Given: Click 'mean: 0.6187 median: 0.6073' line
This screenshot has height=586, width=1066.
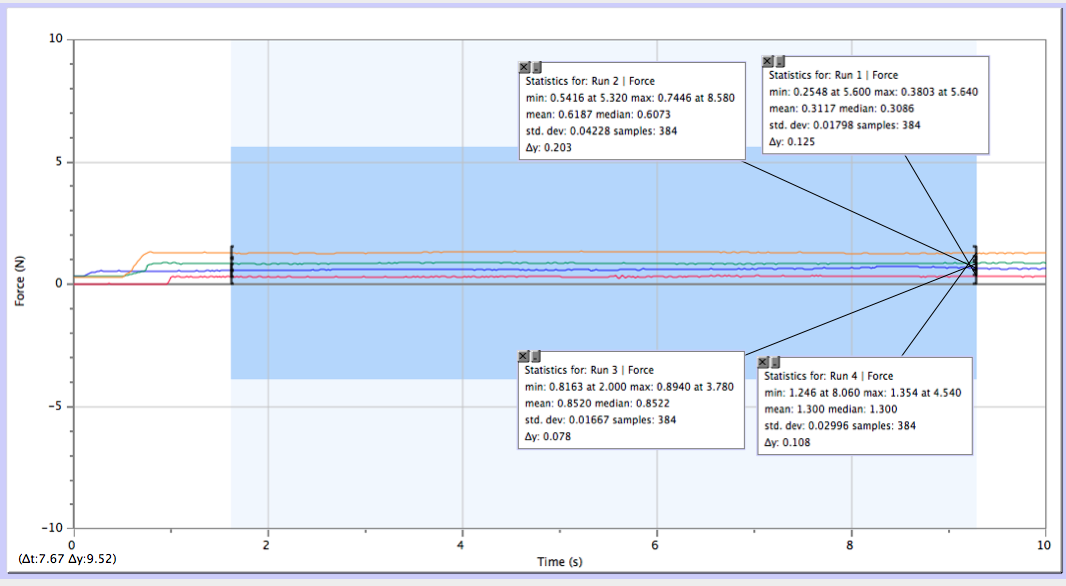Looking at the screenshot, I should click(x=598, y=114).
